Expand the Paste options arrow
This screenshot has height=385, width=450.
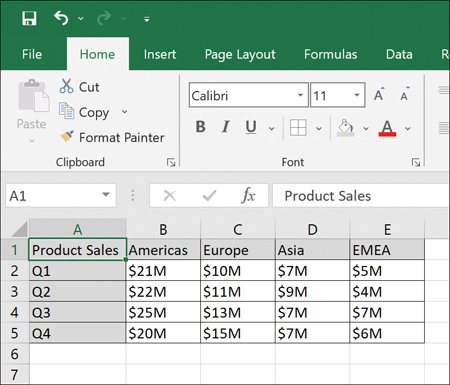click(x=32, y=141)
